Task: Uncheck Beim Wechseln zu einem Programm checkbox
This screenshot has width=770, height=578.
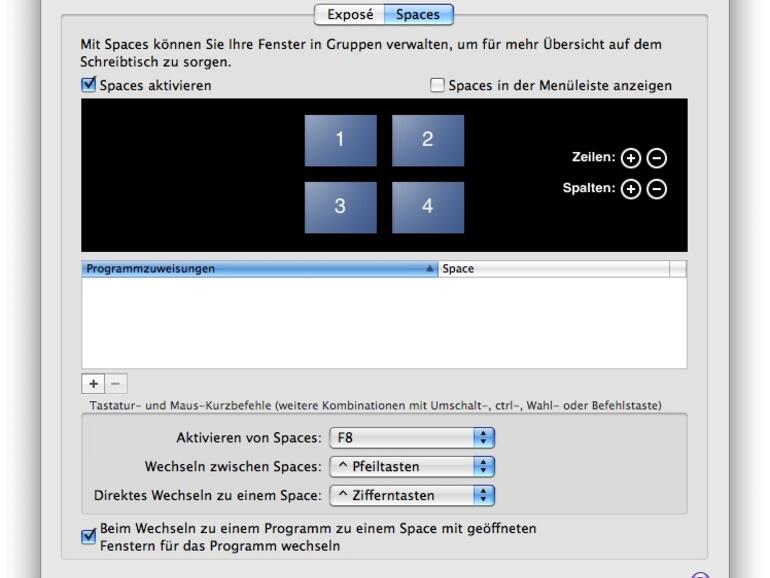Action: point(89,536)
